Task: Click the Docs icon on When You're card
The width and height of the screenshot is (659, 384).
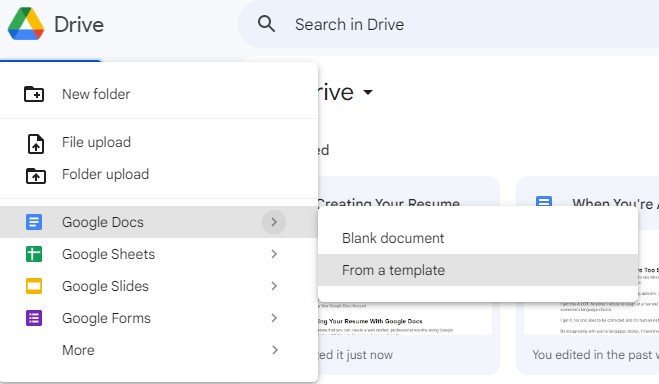Action: (x=544, y=201)
